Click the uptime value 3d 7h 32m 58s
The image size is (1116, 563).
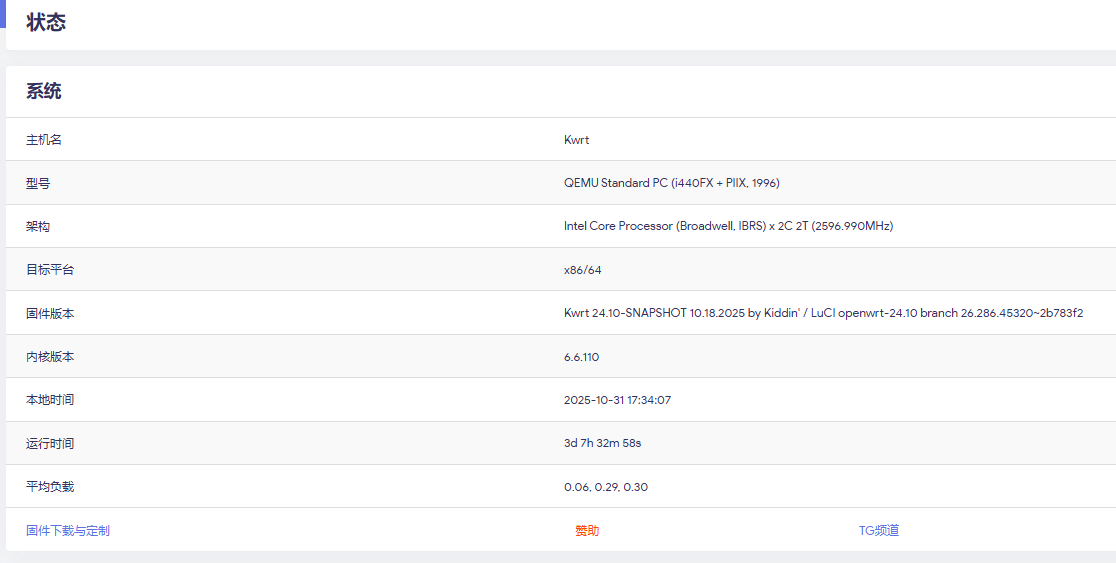click(602, 443)
